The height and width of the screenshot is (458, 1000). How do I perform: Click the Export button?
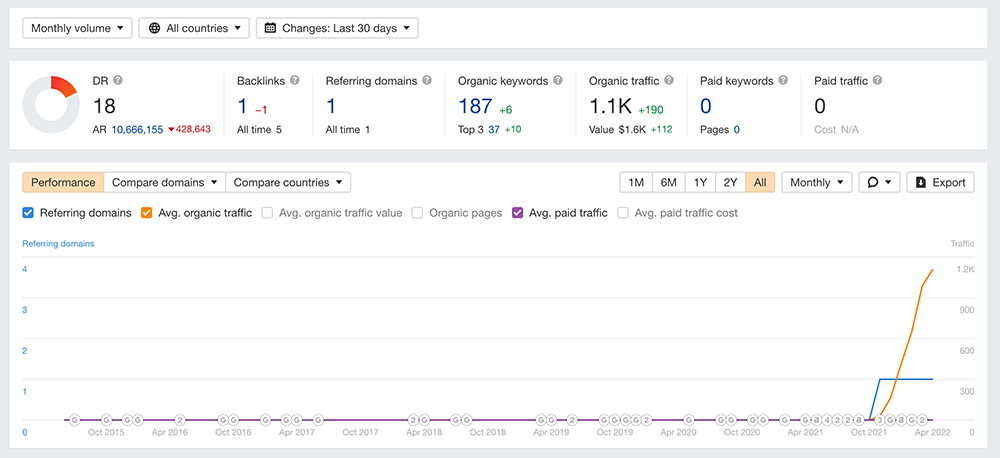tap(940, 183)
